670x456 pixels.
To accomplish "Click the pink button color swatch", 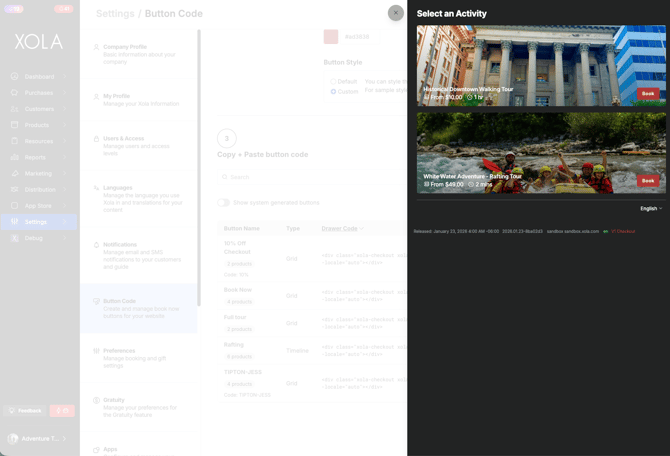I will 331,37.
